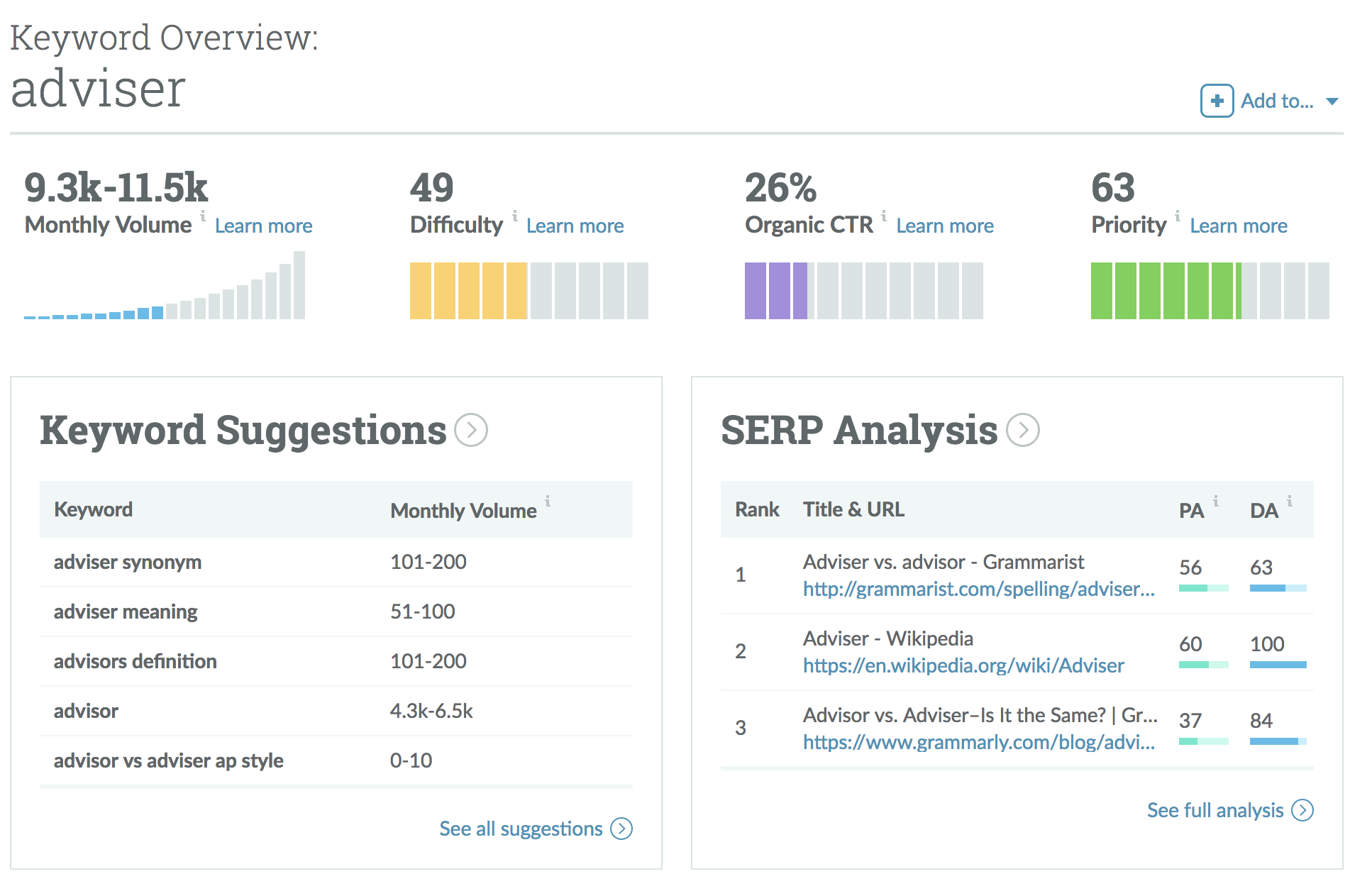Click the yellow Difficulty score bar
The image size is (1372, 891).
point(468,291)
